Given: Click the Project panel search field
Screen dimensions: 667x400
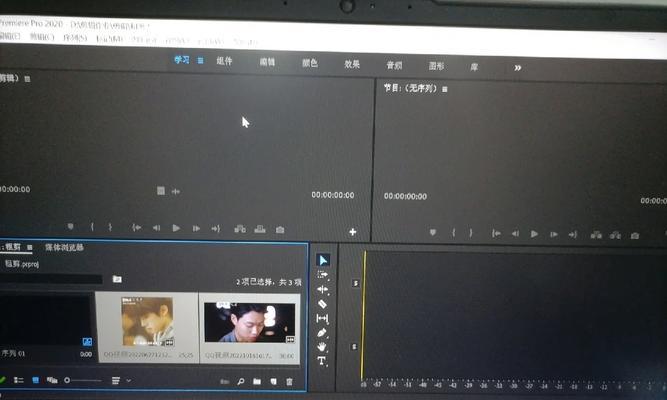Looking at the screenshot, I should [x=51, y=279].
